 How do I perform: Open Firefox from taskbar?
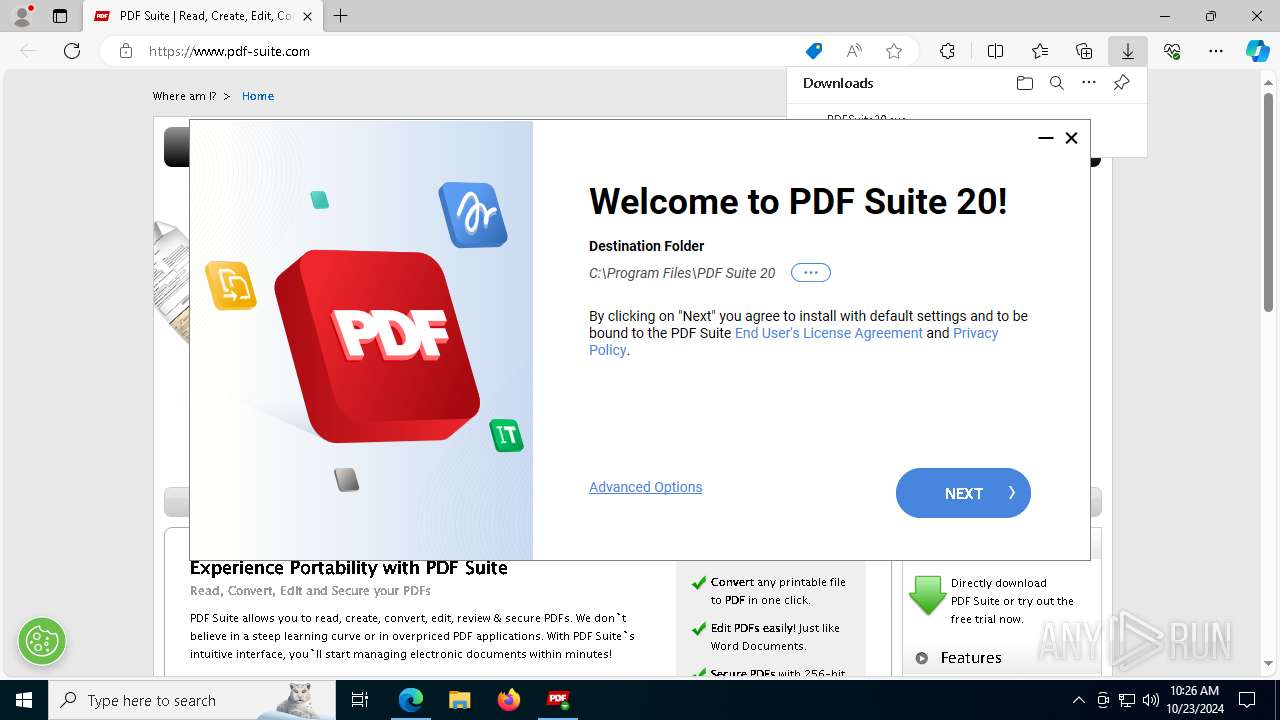click(508, 700)
